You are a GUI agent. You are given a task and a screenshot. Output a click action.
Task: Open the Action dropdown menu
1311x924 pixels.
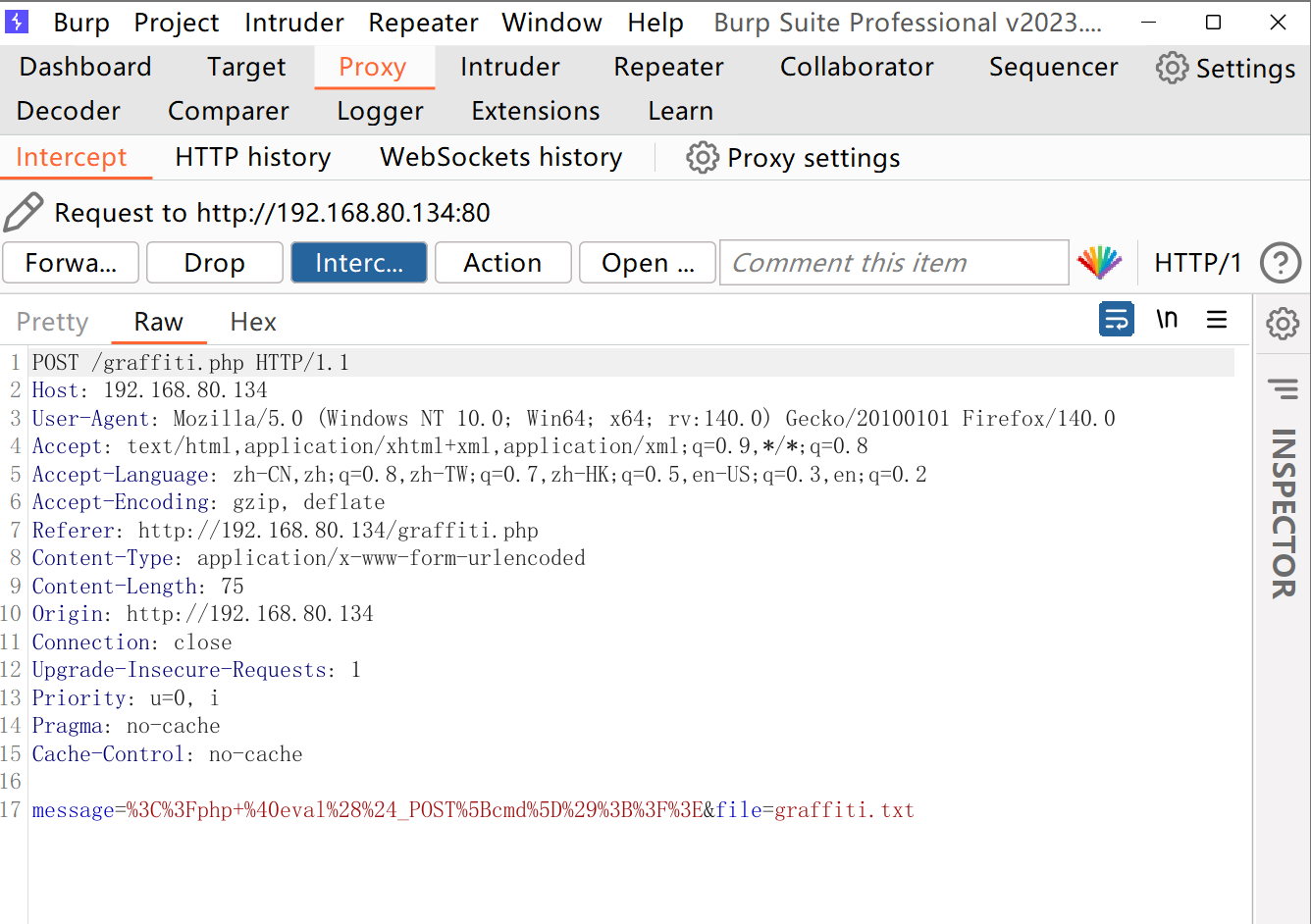tap(502, 263)
